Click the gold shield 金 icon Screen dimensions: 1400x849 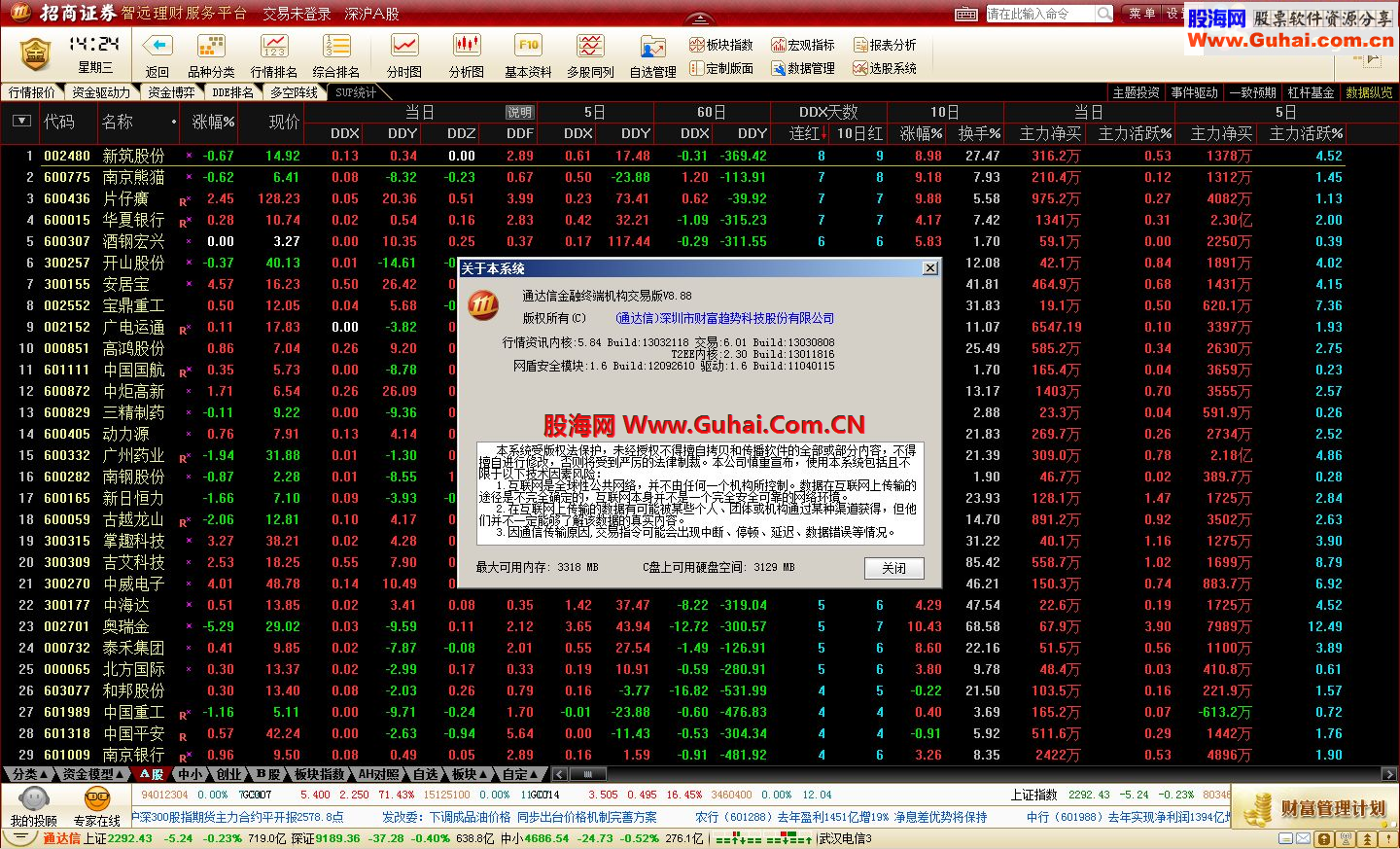[x=35, y=54]
